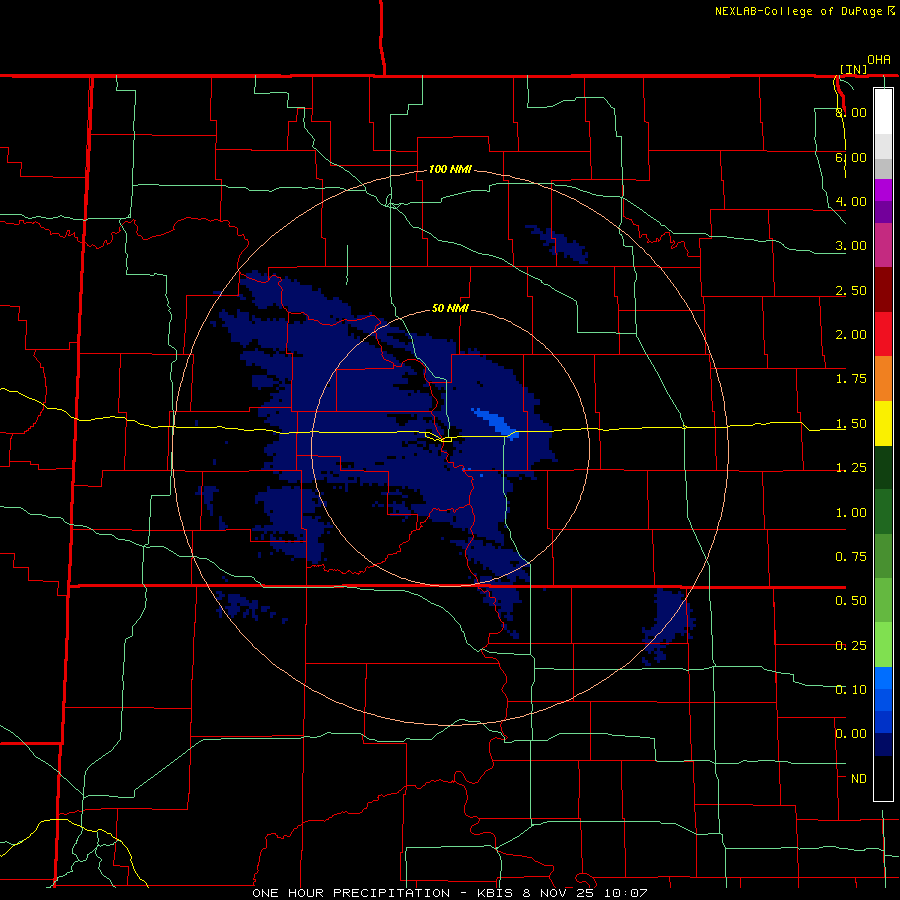Pick the white swatch atop the color scale

[883, 111]
